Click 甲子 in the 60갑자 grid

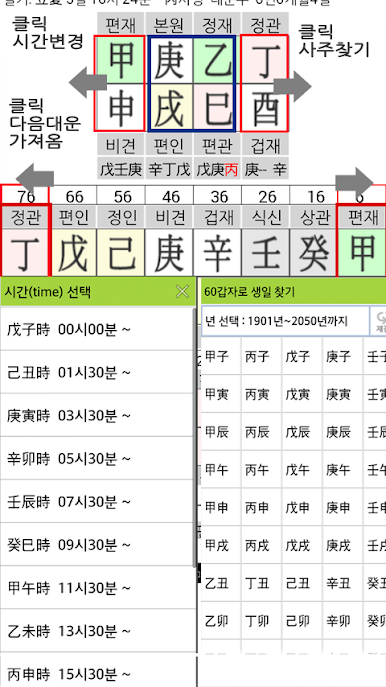(x=221, y=356)
